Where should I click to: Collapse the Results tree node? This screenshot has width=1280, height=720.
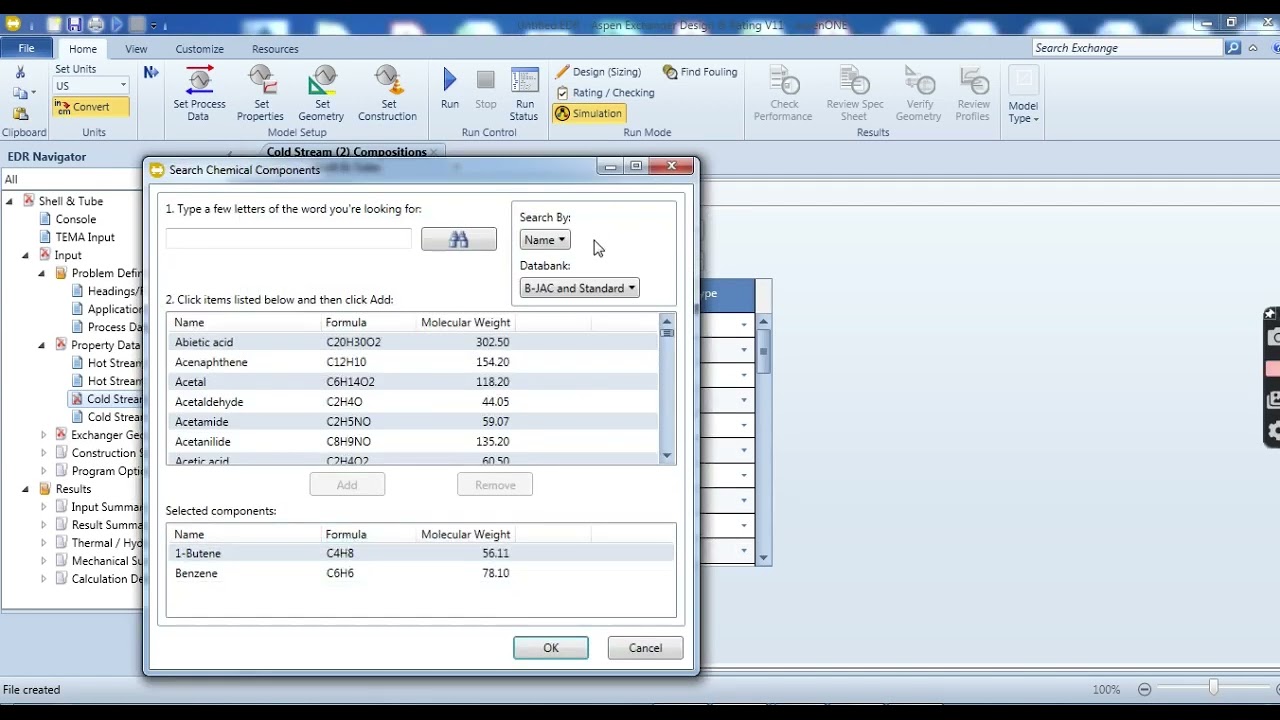[26, 489]
